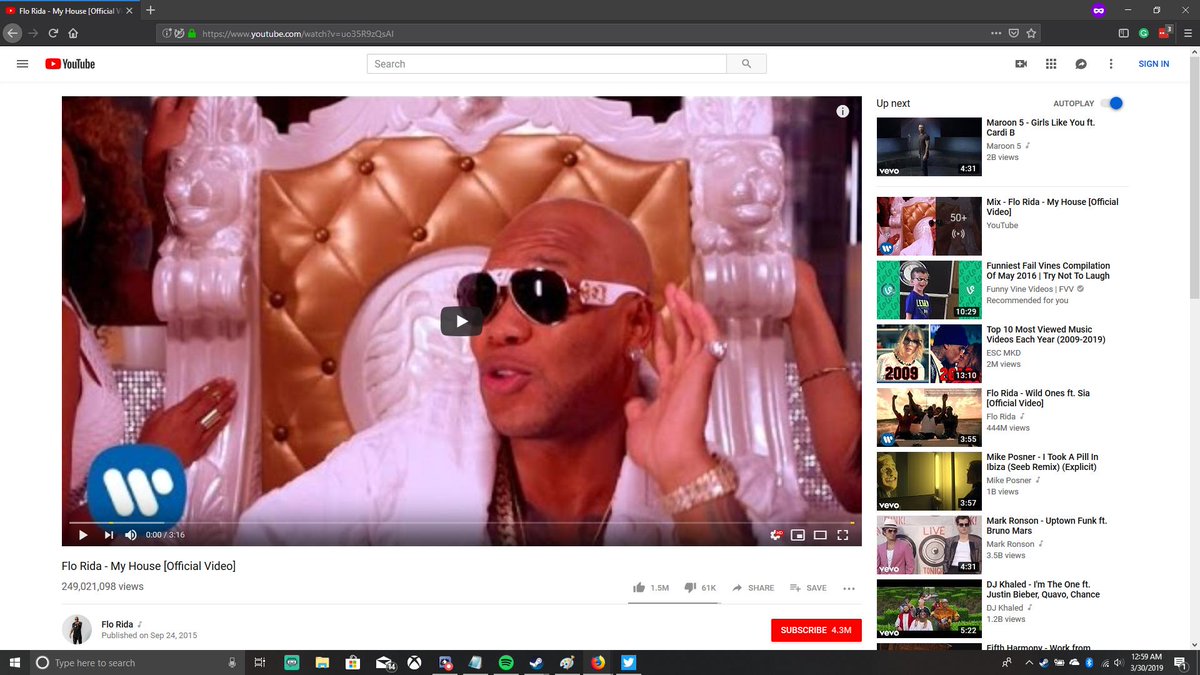Show the site information padlock icon
The image size is (1200, 675).
[x=191, y=33]
